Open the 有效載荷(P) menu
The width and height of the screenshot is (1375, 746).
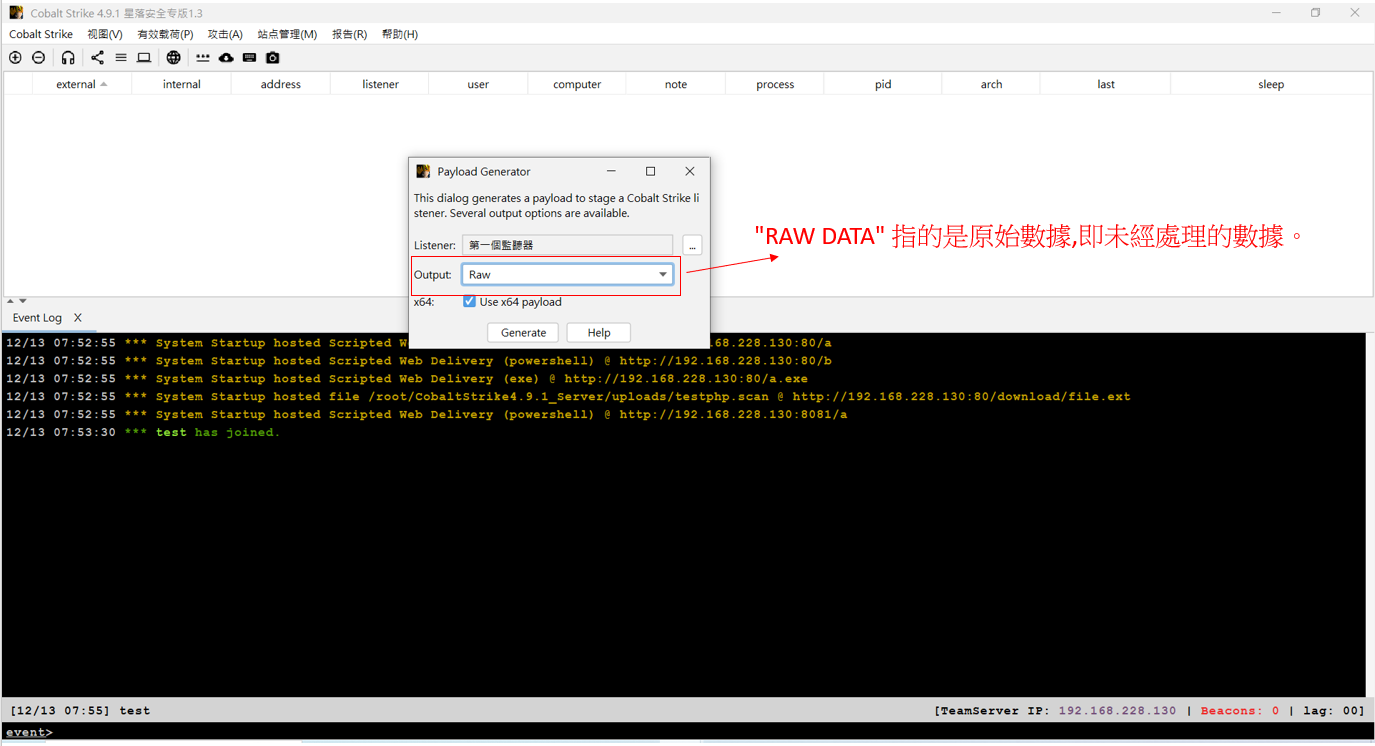165,34
